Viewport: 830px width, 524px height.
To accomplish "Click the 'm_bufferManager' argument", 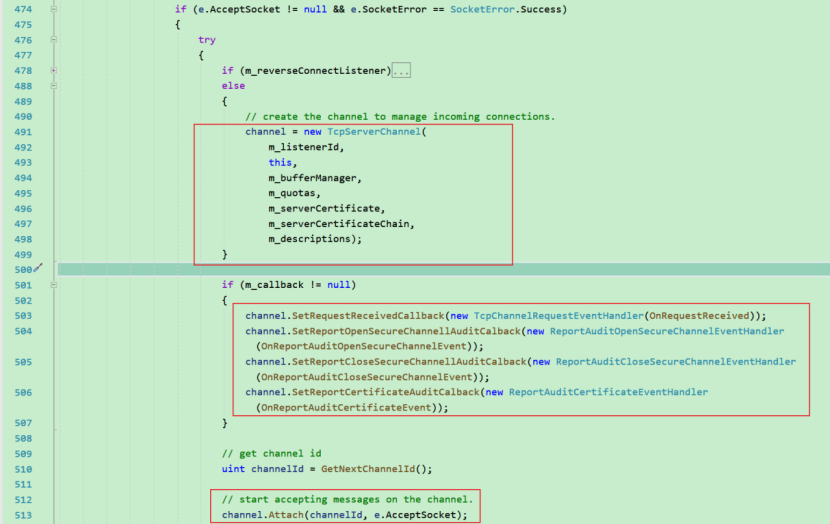I will click(x=312, y=178).
